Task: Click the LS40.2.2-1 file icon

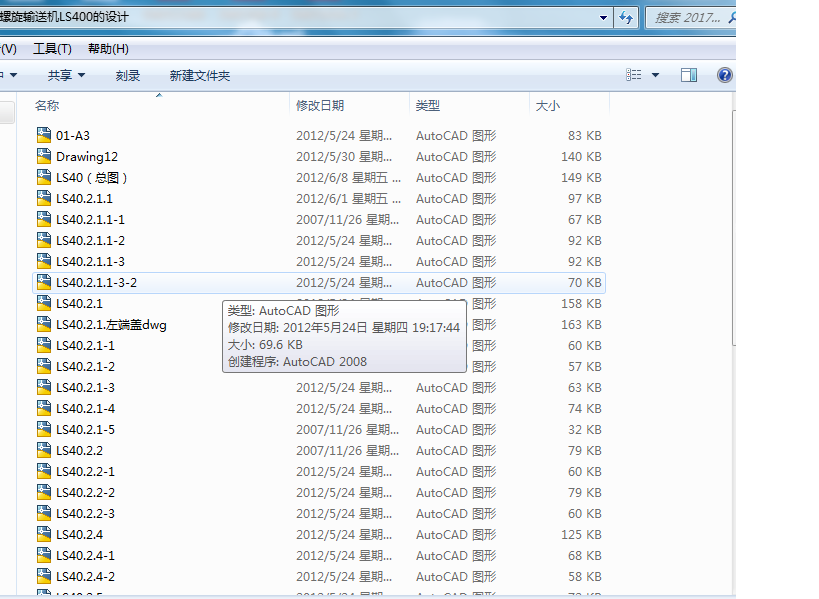Action: [44, 471]
